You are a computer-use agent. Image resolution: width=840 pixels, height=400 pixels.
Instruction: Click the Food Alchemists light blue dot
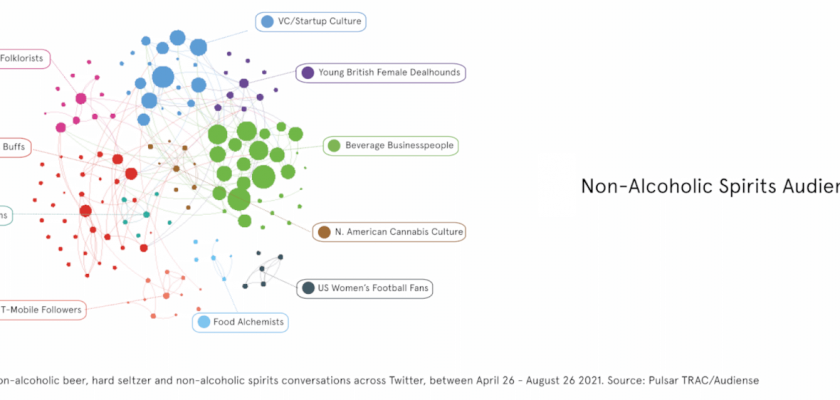click(x=204, y=322)
